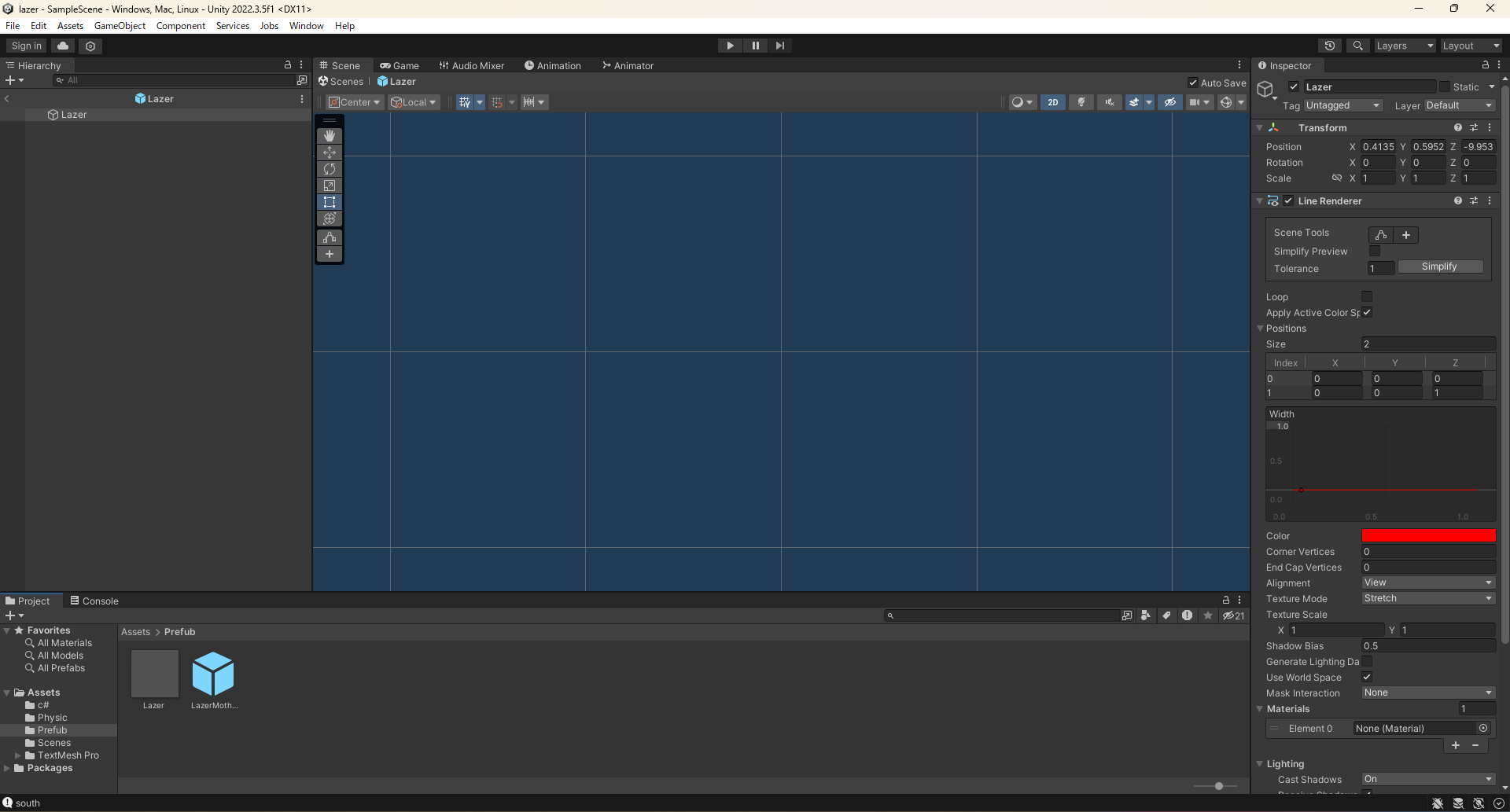
Task: Toggle scene audio mute icon
Action: point(1110,101)
